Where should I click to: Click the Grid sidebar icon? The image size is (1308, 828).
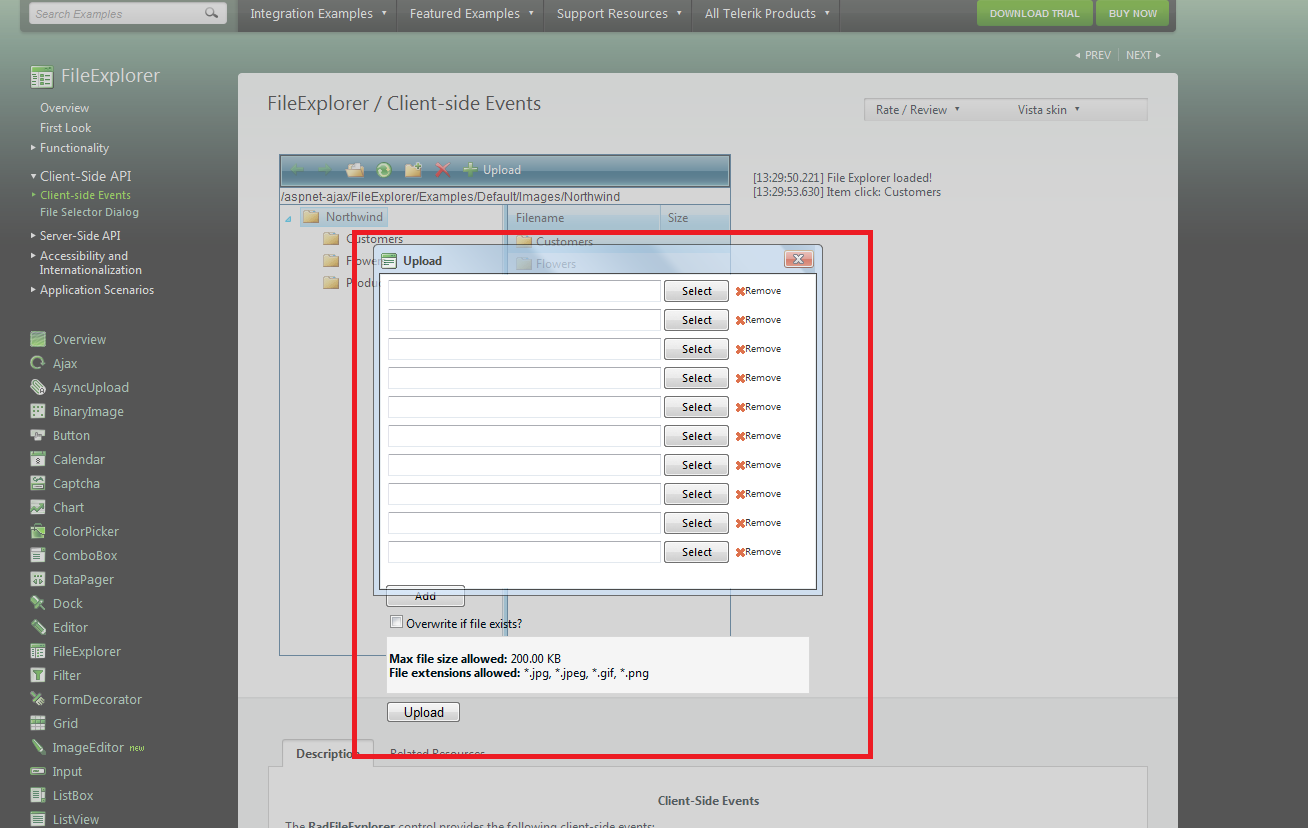pos(38,723)
